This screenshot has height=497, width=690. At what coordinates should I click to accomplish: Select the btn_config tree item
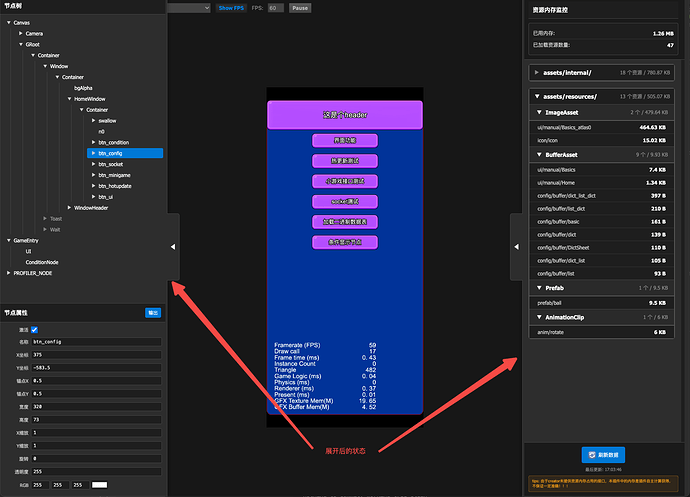[x=125, y=153]
